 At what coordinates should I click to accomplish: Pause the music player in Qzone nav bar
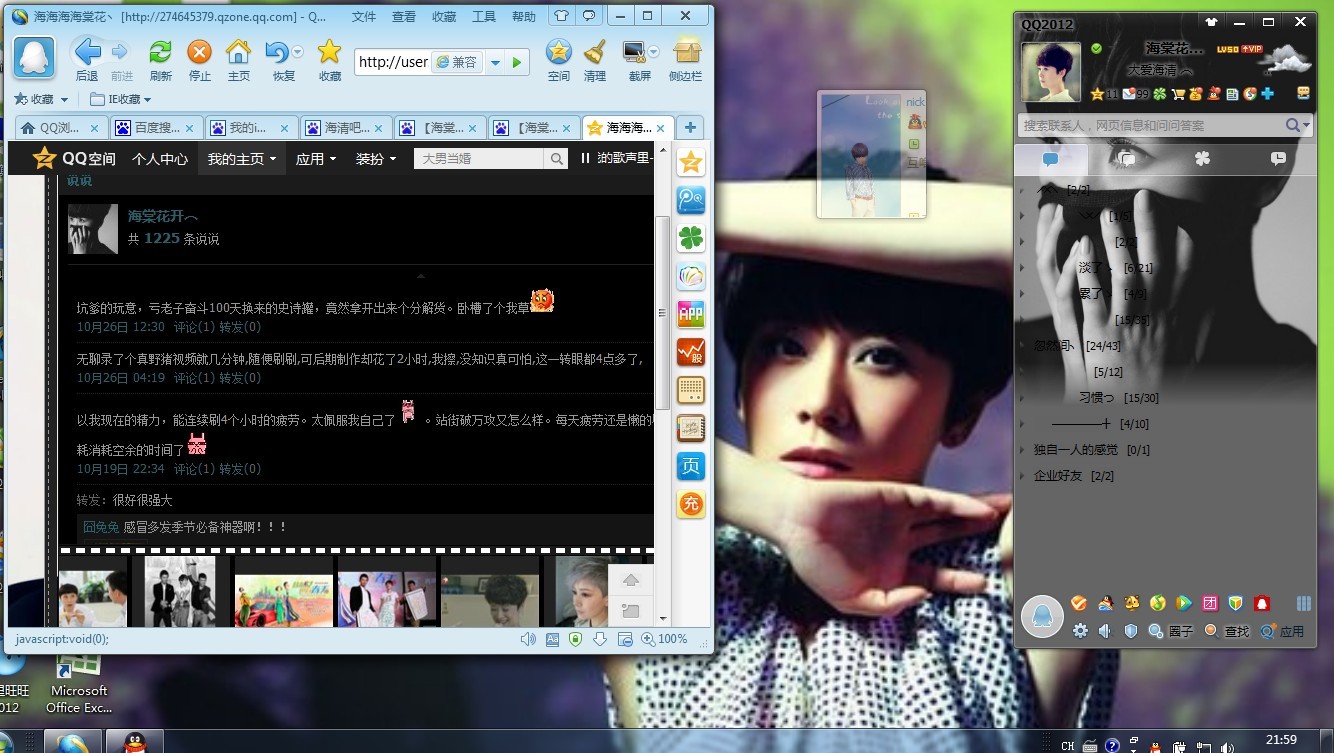[x=586, y=158]
